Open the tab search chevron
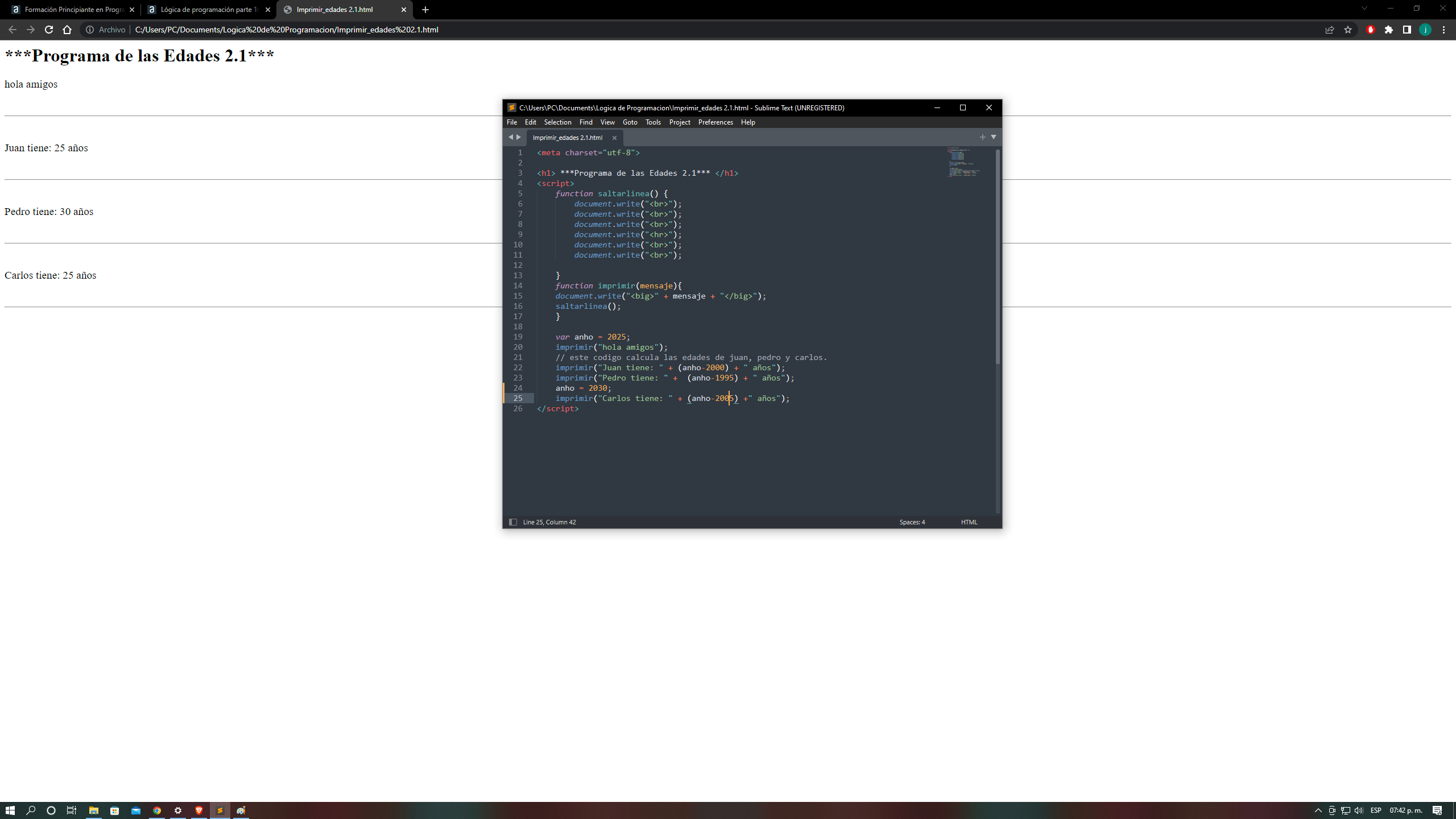 1364,9
